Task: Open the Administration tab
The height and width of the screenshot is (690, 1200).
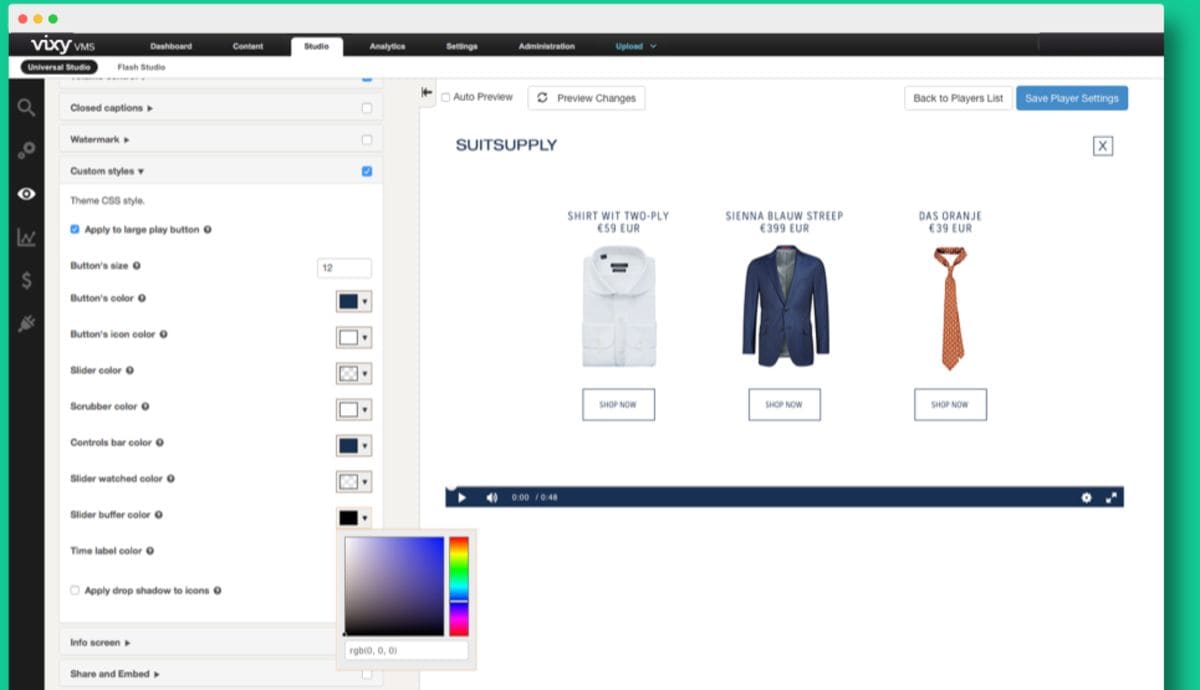Action: tap(547, 46)
